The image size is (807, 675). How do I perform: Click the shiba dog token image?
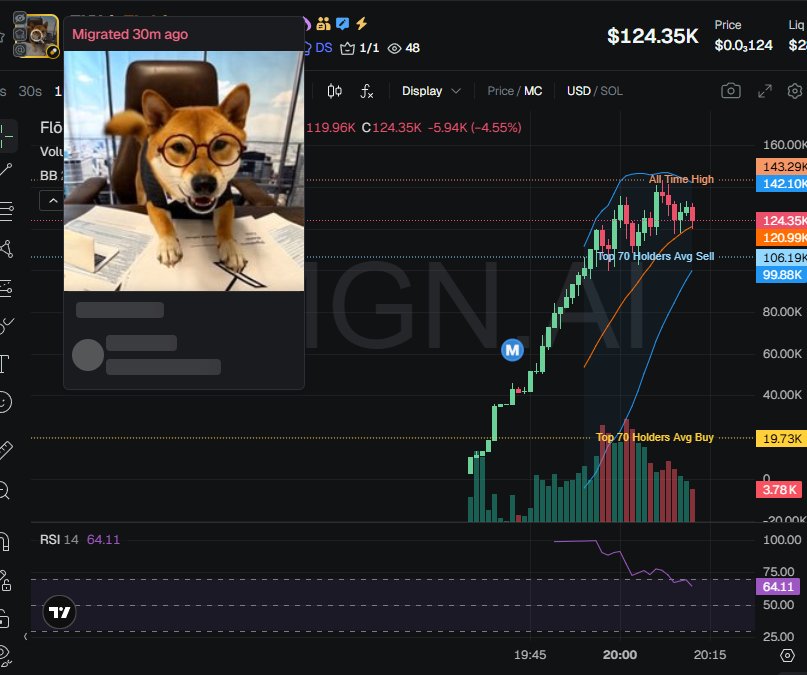pos(184,171)
